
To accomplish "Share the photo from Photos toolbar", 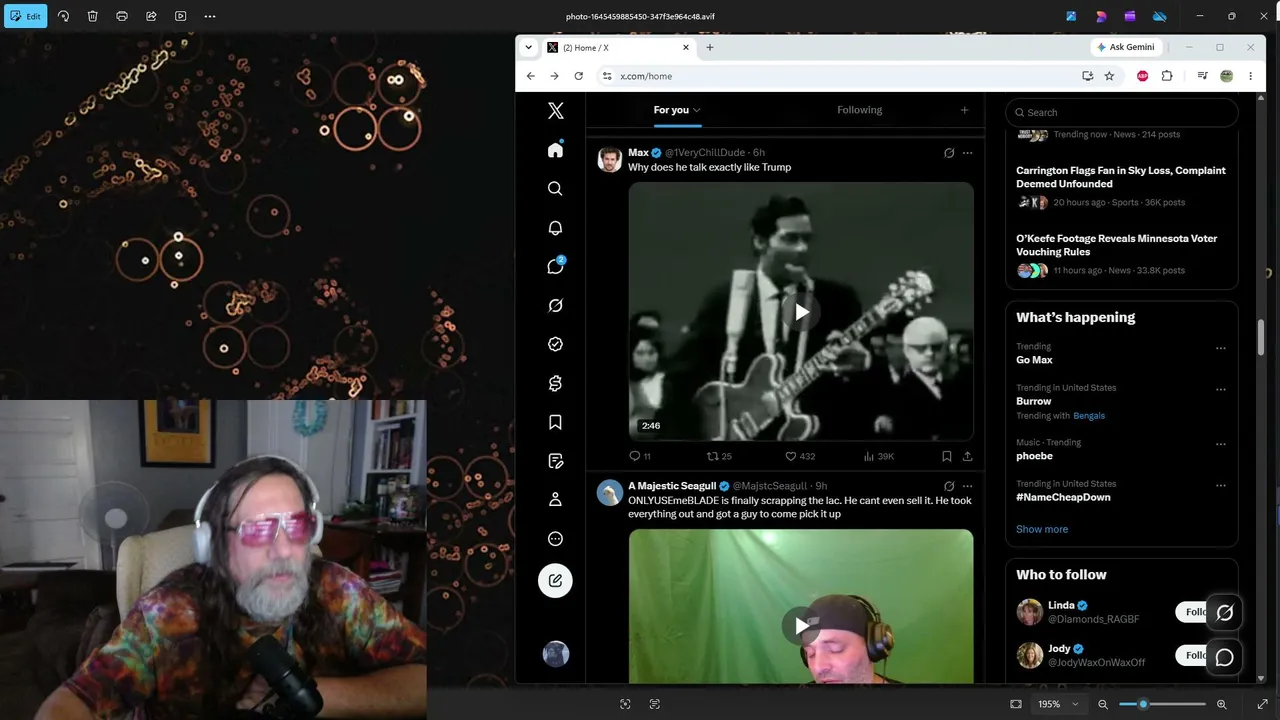I will [x=151, y=16].
